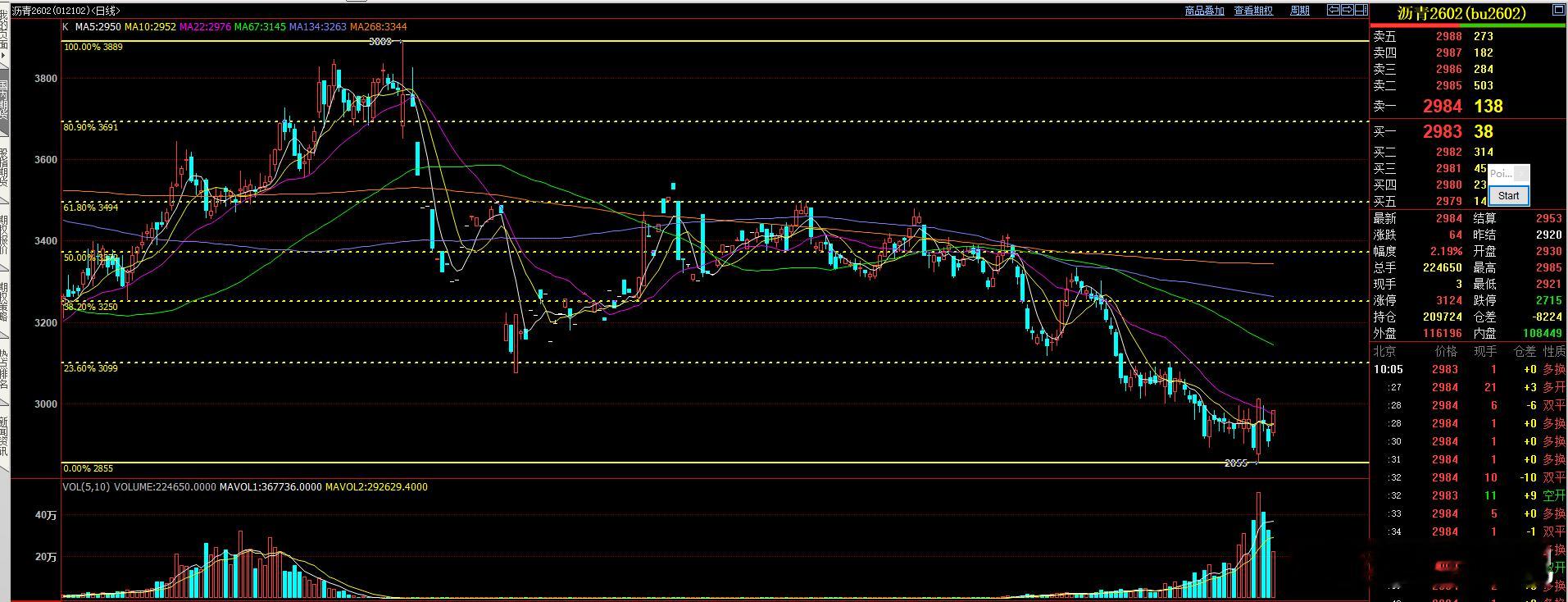The height and width of the screenshot is (602, 1568).
Task: Click the 外盘 value 116196
Action: coord(1442,333)
